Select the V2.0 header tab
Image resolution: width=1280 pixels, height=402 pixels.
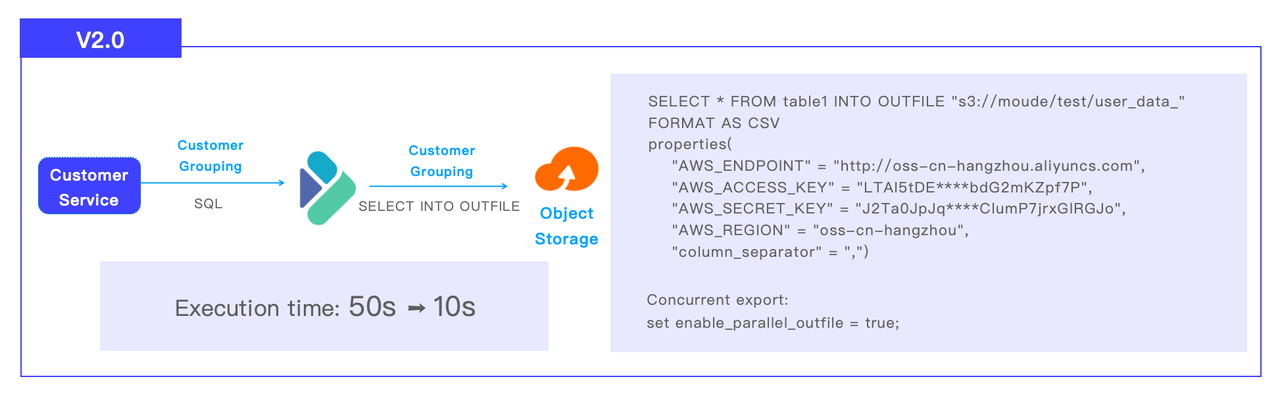pos(101,40)
